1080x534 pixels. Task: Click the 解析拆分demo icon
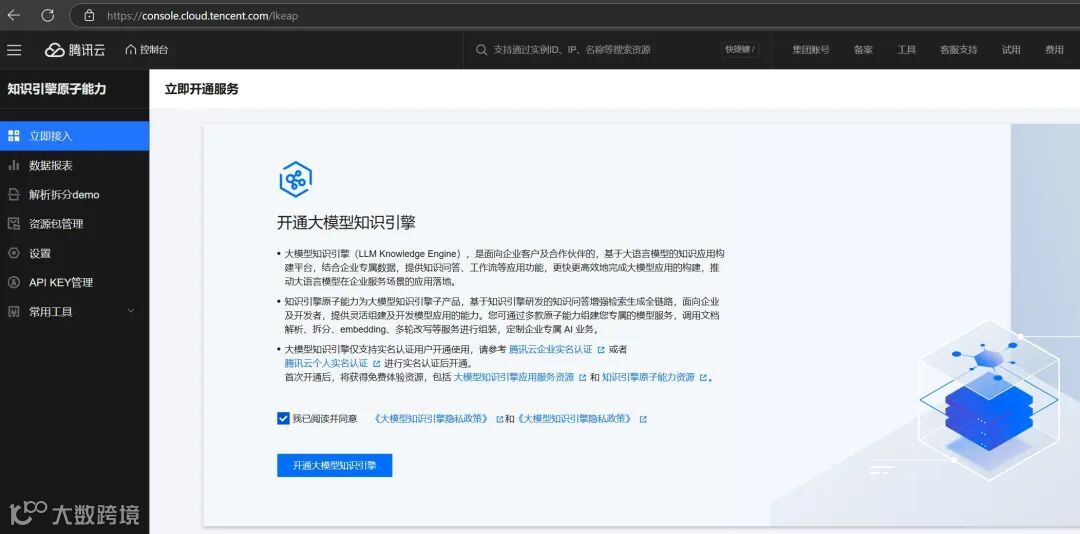tap(14, 194)
